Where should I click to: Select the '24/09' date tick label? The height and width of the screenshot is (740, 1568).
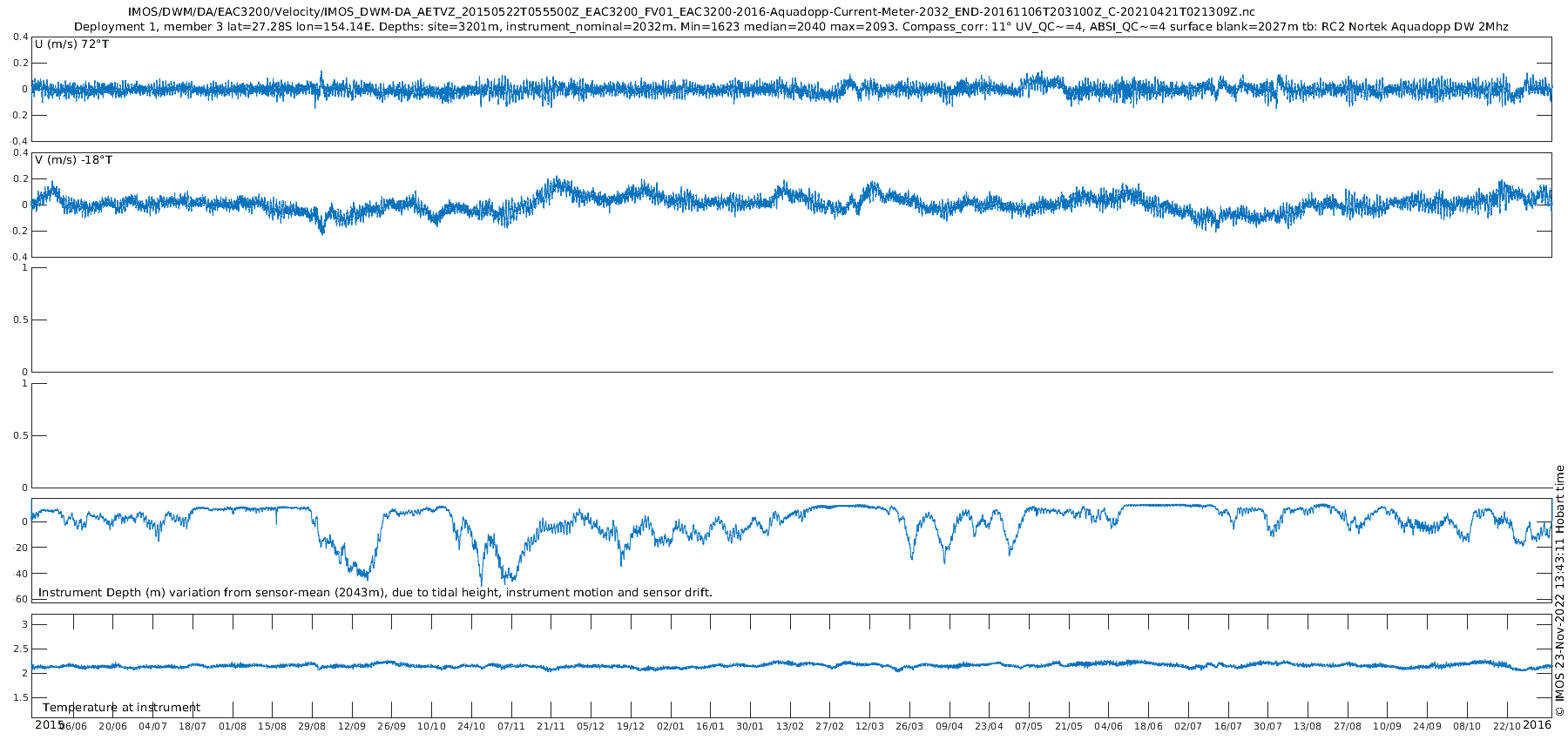coord(1427,726)
